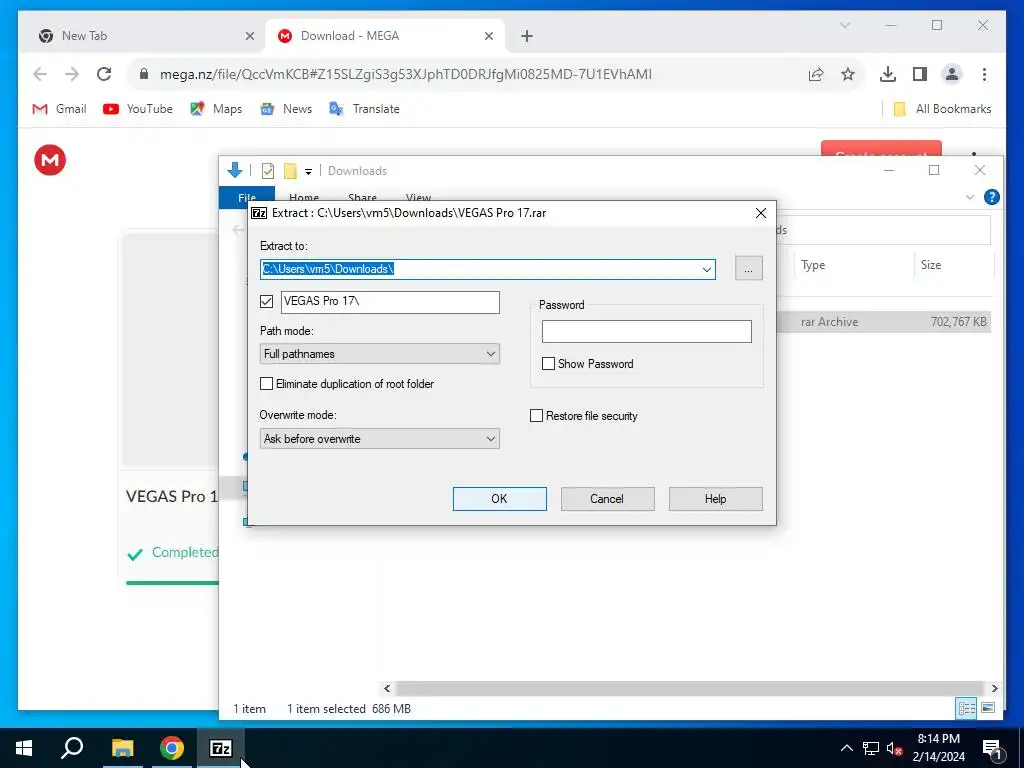The width and height of the screenshot is (1024, 768).
Task: Browse for extract folder with ellipsis button
Action: pos(748,268)
